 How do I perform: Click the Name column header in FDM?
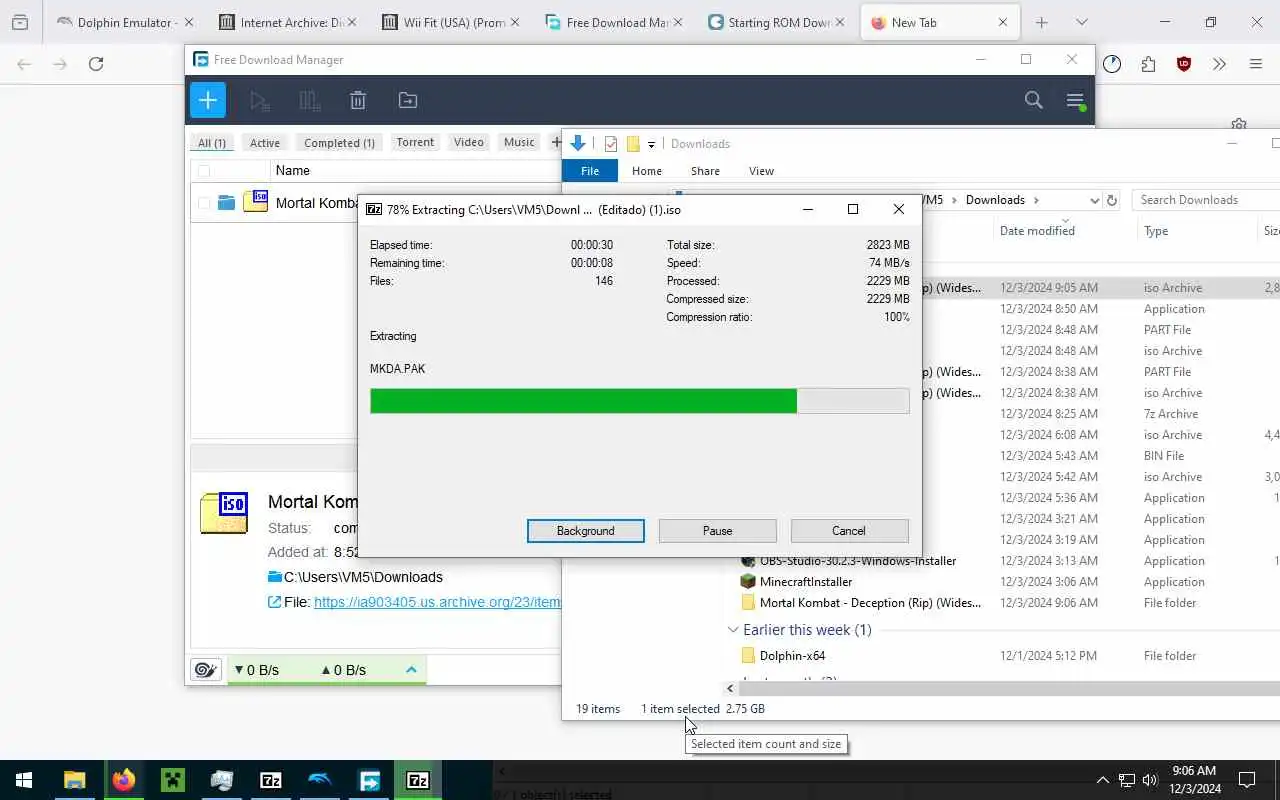293,171
